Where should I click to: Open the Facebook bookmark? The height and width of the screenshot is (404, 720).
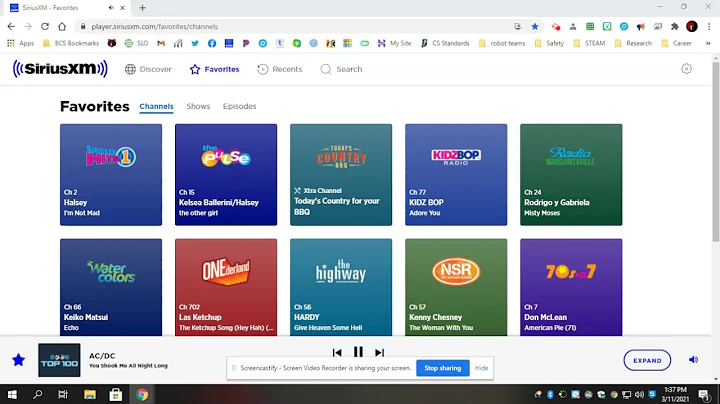pyautogui.click(x=212, y=43)
